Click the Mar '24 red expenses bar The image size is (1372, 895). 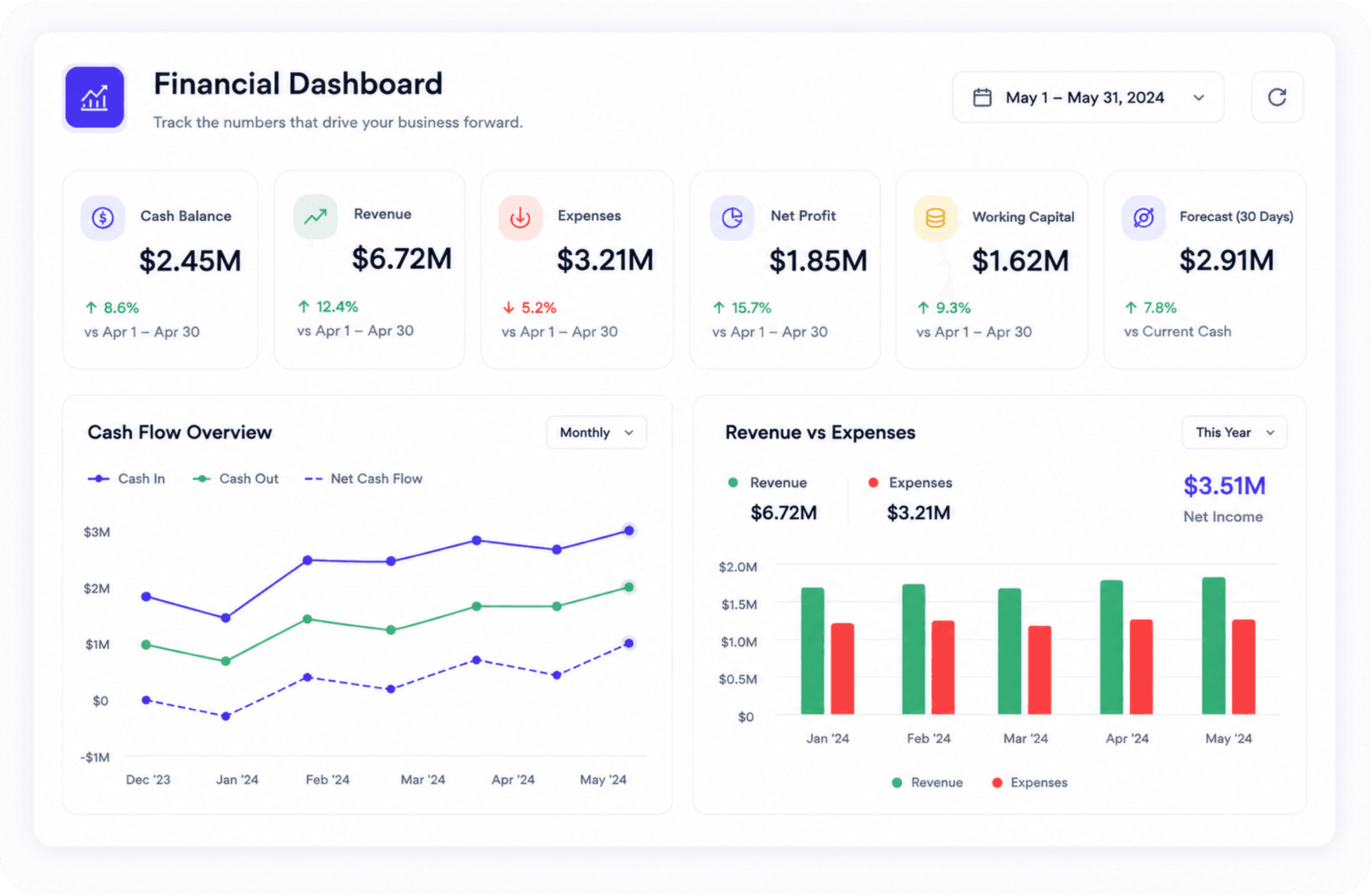pos(1040,671)
